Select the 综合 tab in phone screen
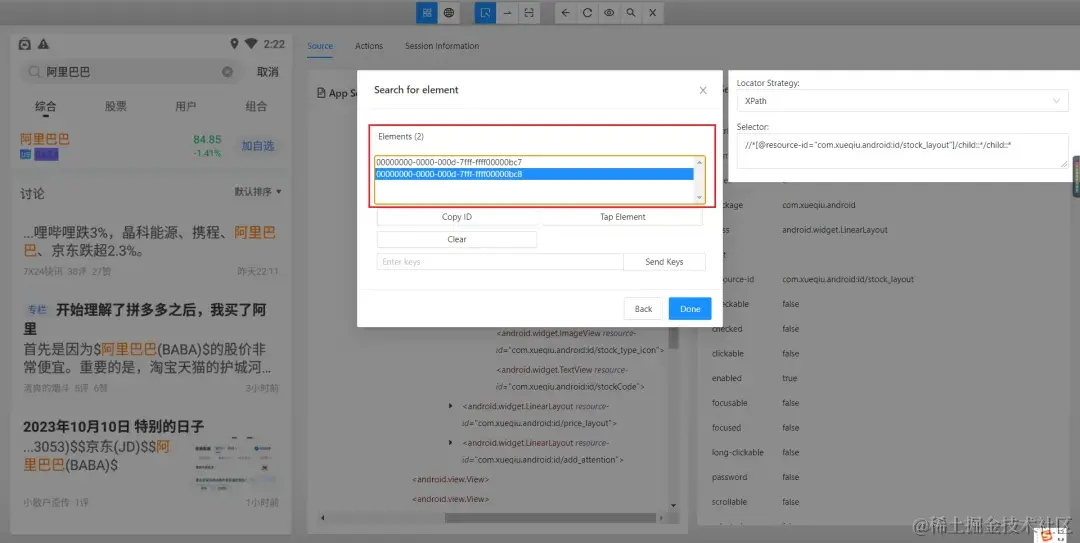This screenshot has height=543, width=1080. tap(45, 106)
